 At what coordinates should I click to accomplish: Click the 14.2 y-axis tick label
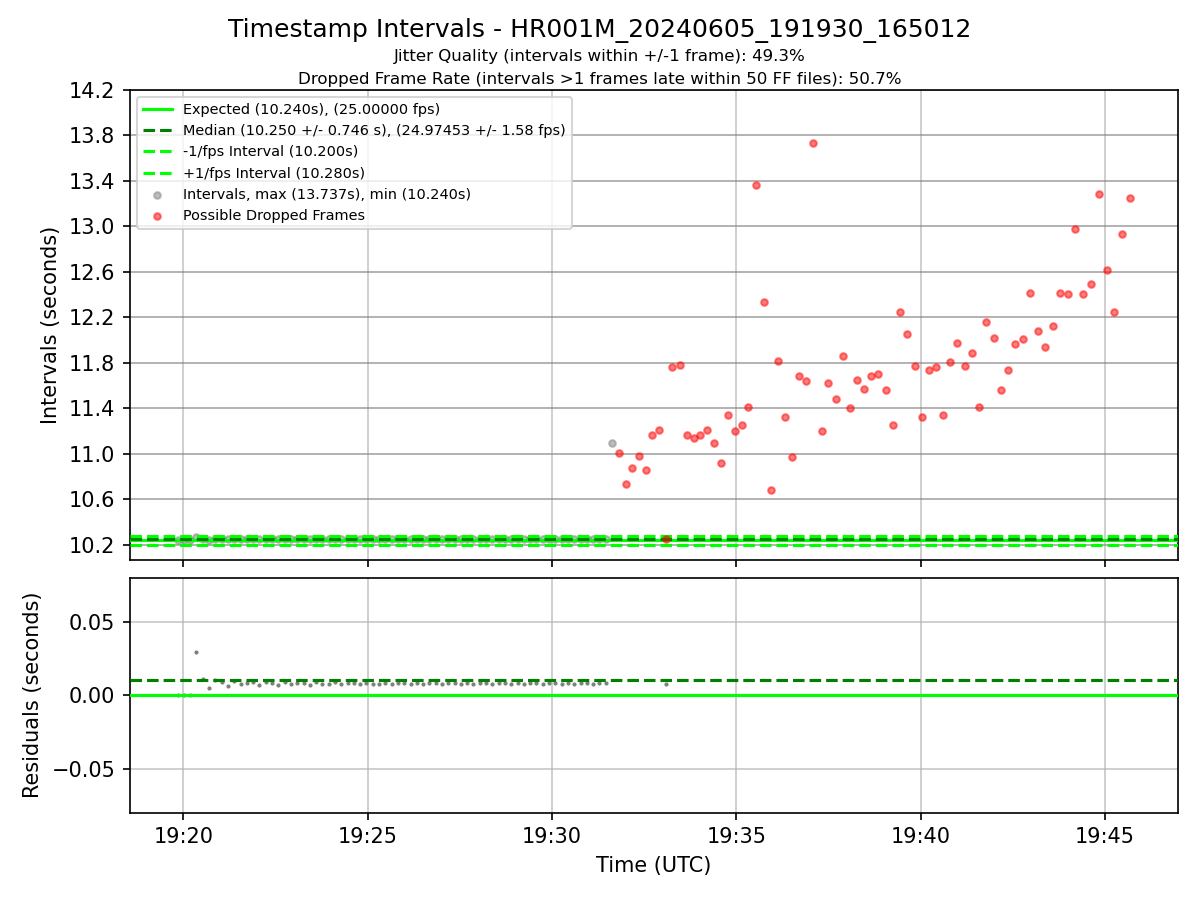coord(94,90)
